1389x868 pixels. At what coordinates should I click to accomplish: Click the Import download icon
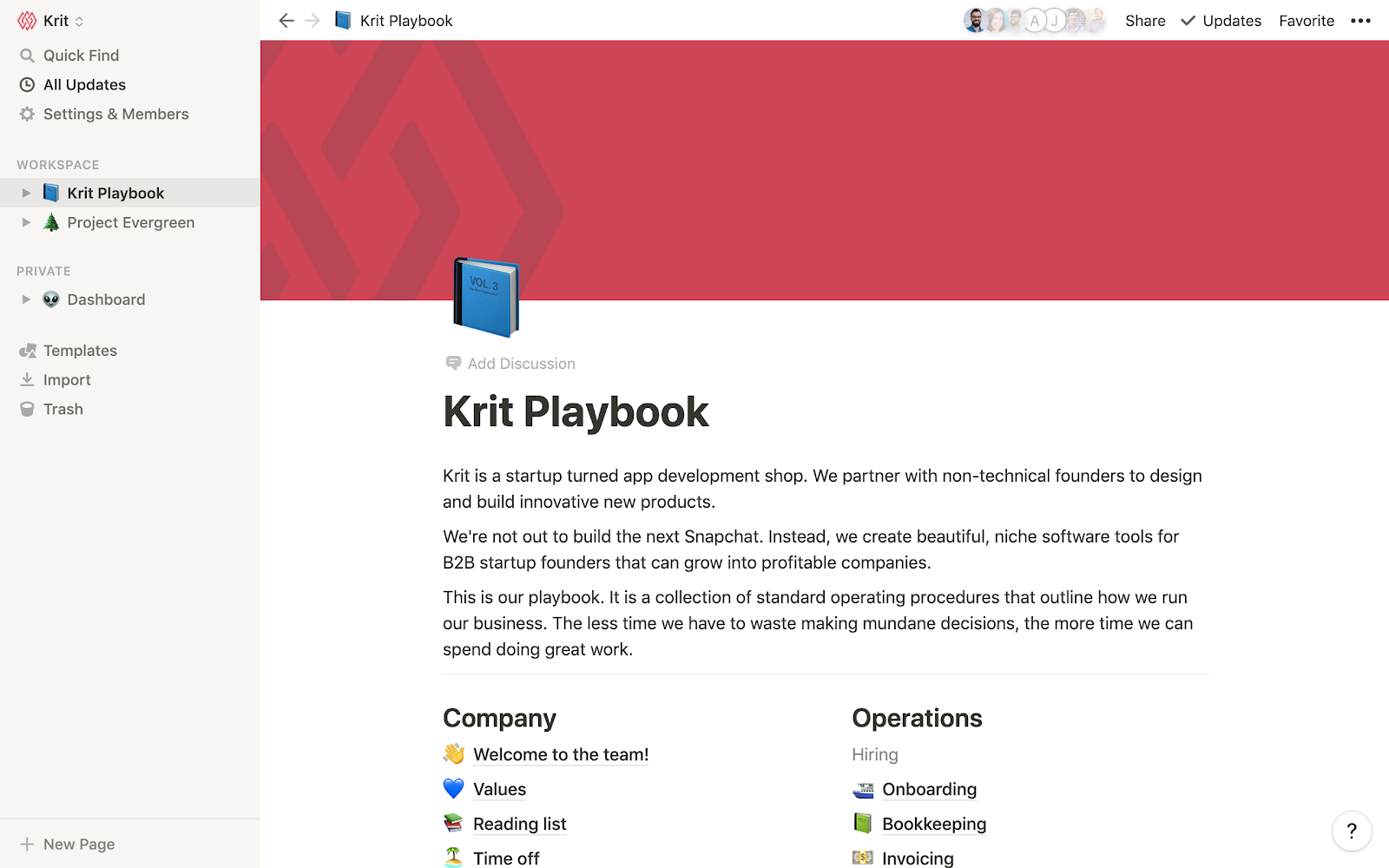27,380
